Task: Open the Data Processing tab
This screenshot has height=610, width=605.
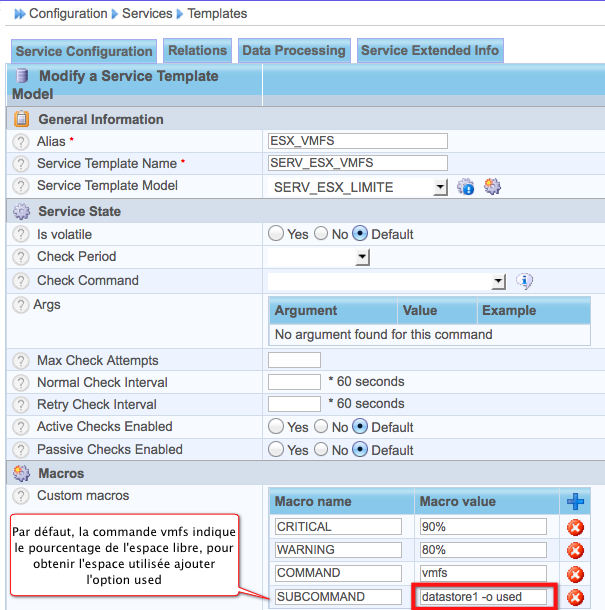Action: pyautogui.click(x=294, y=51)
